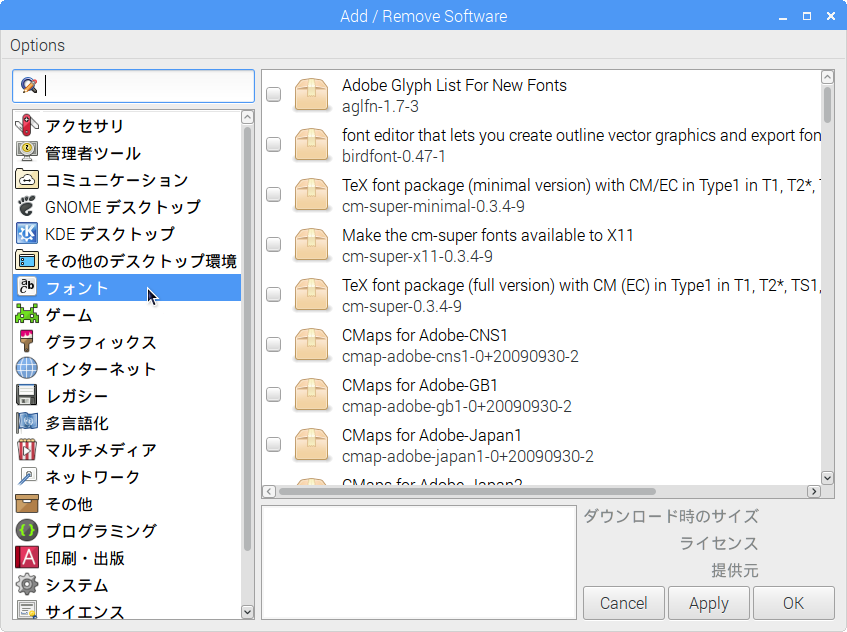This screenshot has height=632, width=847.
Task: Click the horizontal scroll-right arrow
Action: pyautogui.click(x=814, y=492)
